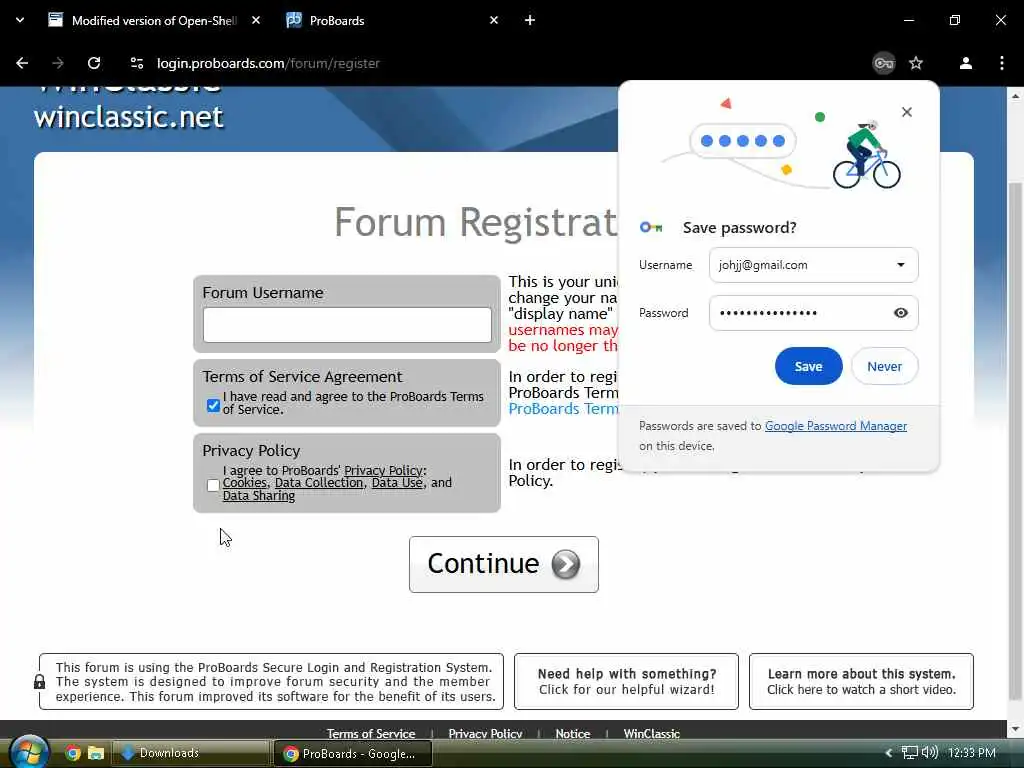
Task: Open site information icon in address bar
Action: tap(136, 63)
